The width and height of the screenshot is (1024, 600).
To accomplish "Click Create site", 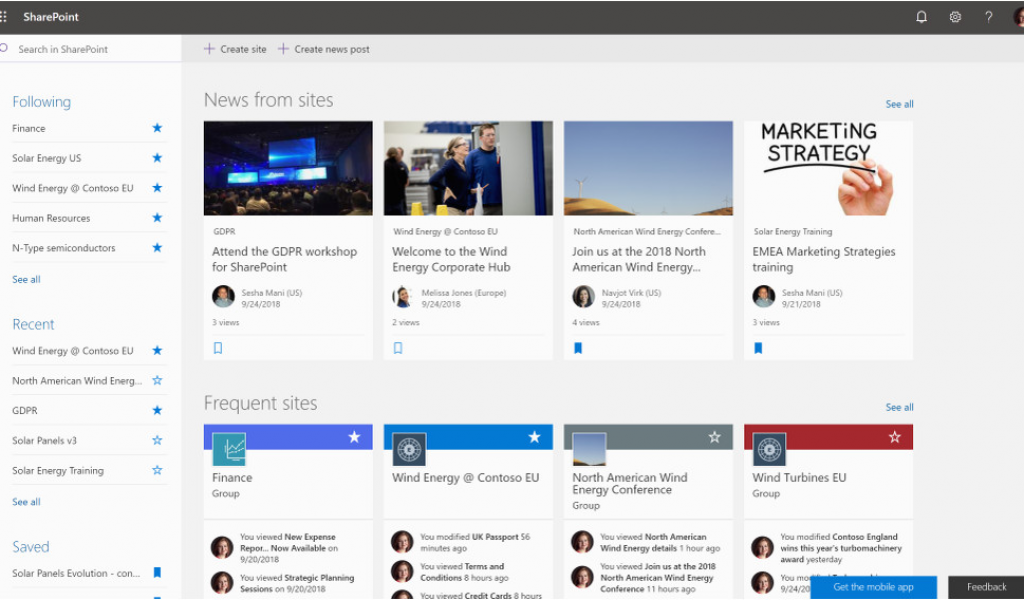I will (235, 49).
